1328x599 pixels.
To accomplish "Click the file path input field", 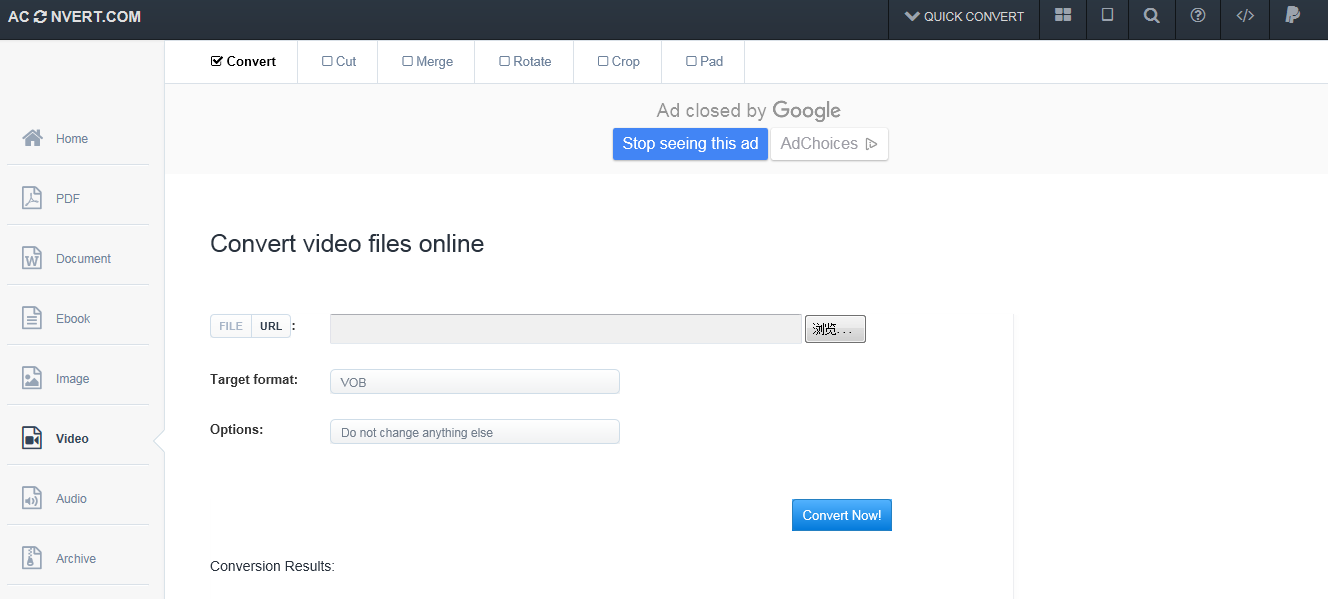I will coord(566,329).
